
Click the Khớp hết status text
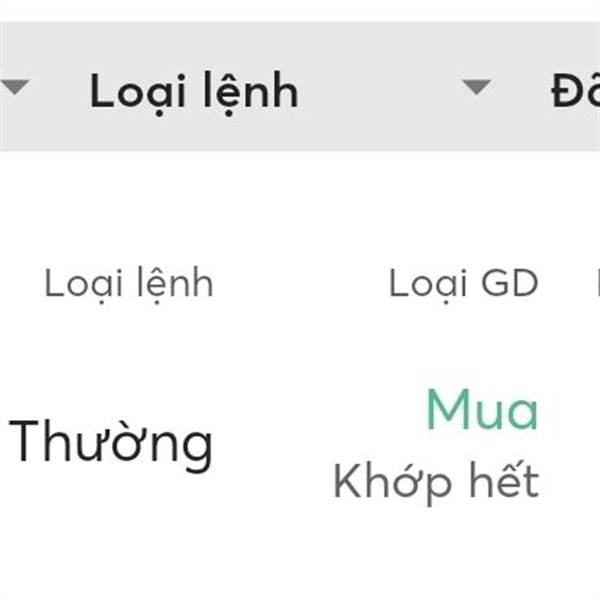click(436, 482)
